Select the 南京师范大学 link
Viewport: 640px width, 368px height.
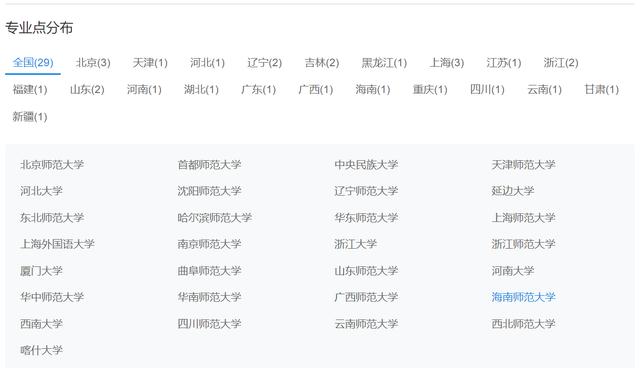click(209, 244)
